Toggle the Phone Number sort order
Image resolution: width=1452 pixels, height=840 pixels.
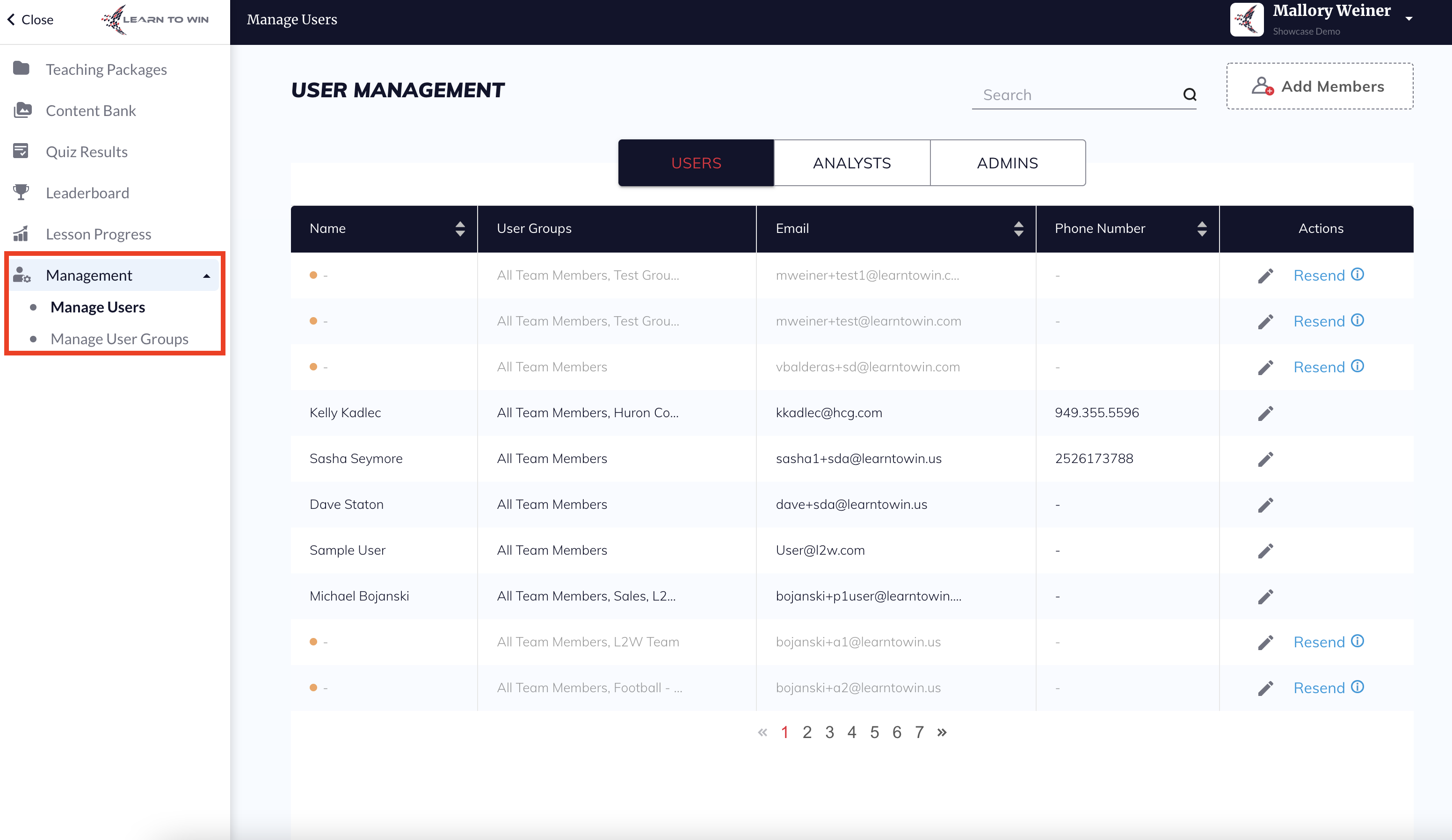pos(1201,229)
